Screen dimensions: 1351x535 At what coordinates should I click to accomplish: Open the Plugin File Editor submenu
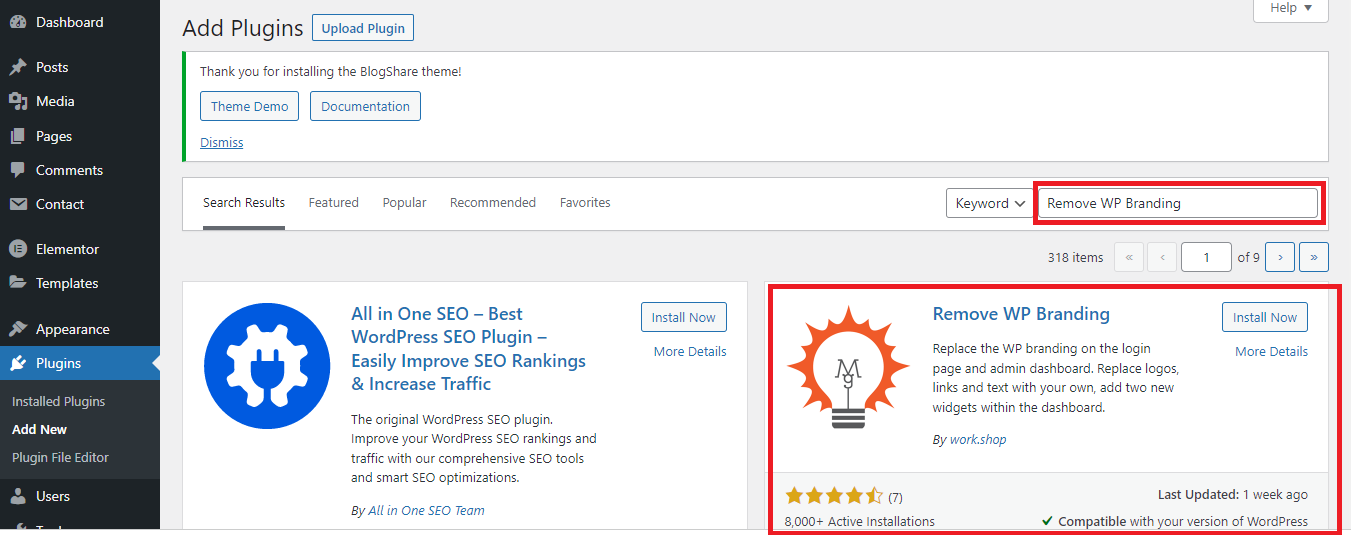(60, 457)
